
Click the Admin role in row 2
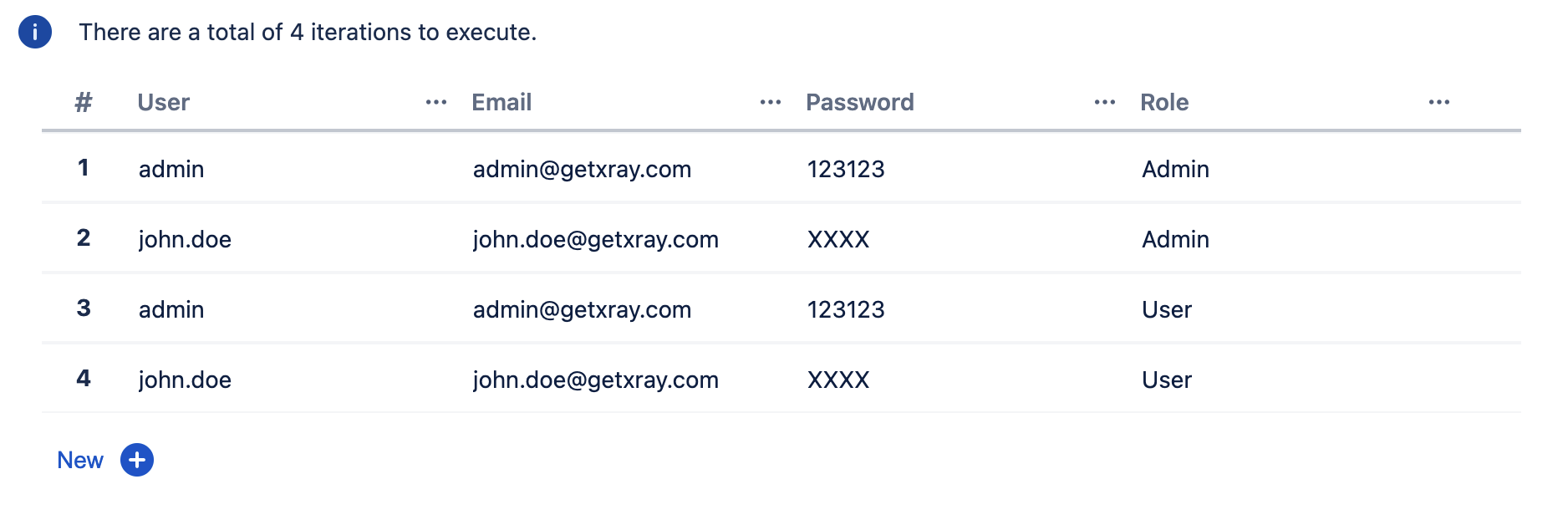[x=1176, y=239]
